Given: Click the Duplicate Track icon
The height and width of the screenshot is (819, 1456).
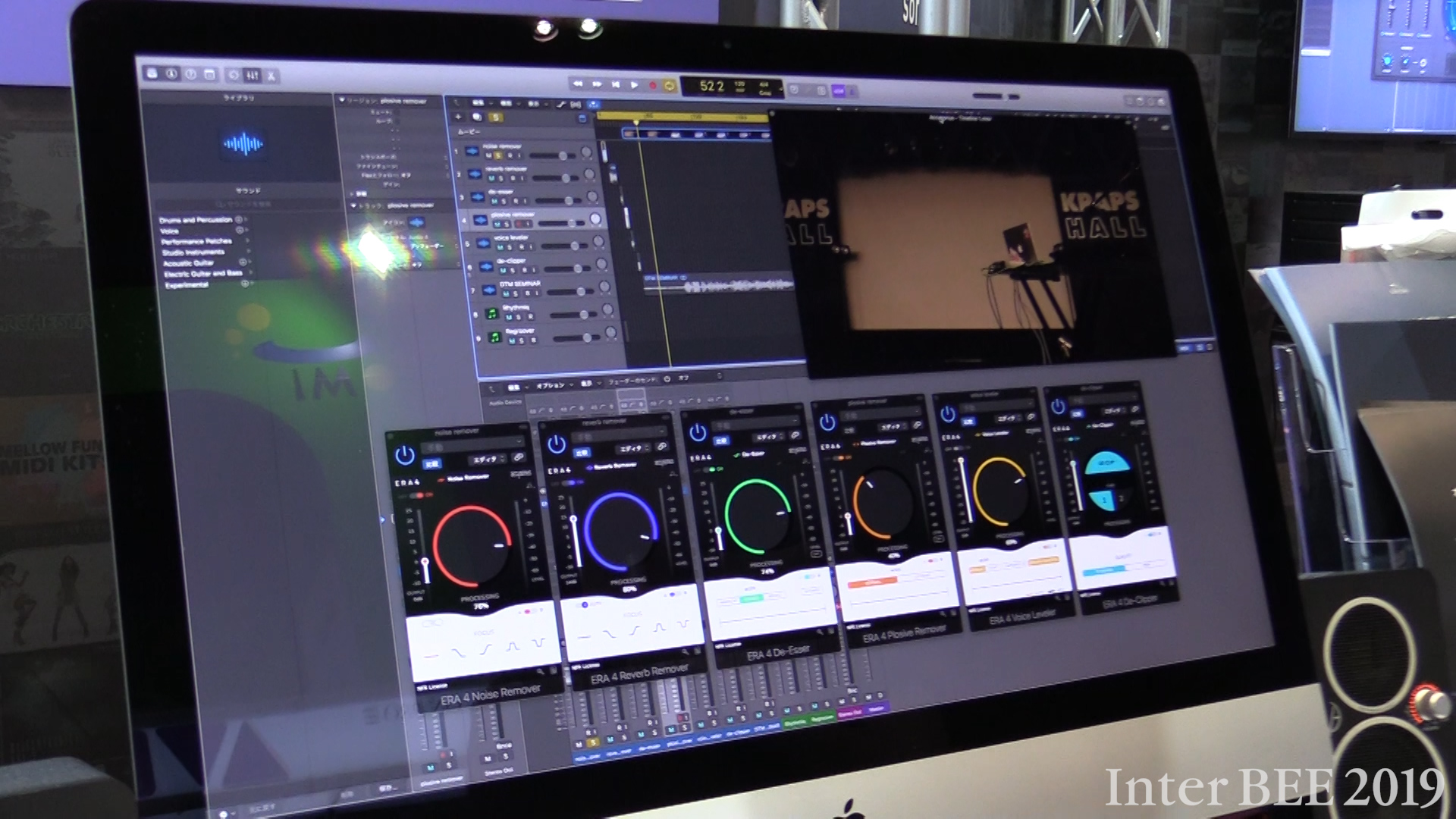Looking at the screenshot, I should coord(477,117).
